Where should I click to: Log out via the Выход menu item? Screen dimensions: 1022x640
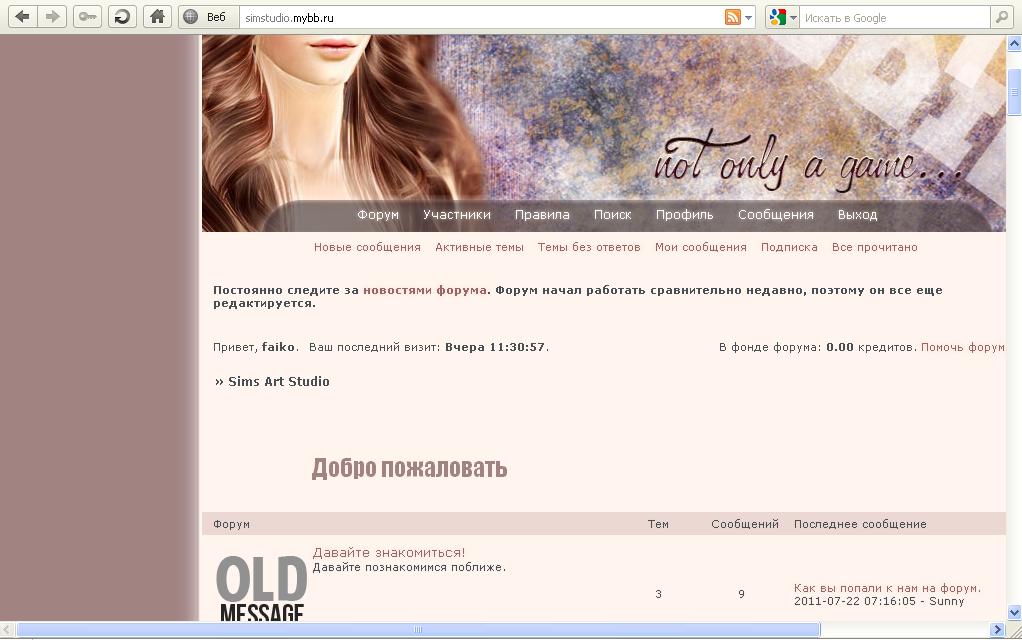click(x=858, y=214)
